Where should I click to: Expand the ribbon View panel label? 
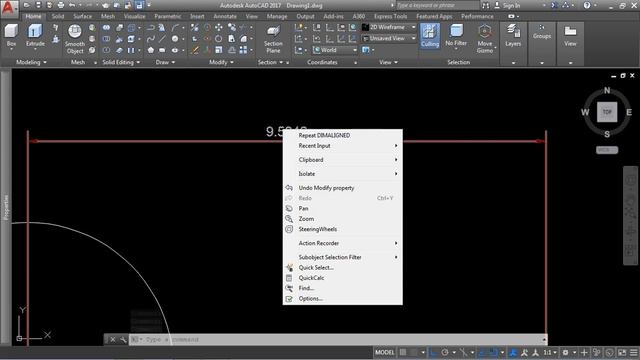[388, 62]
